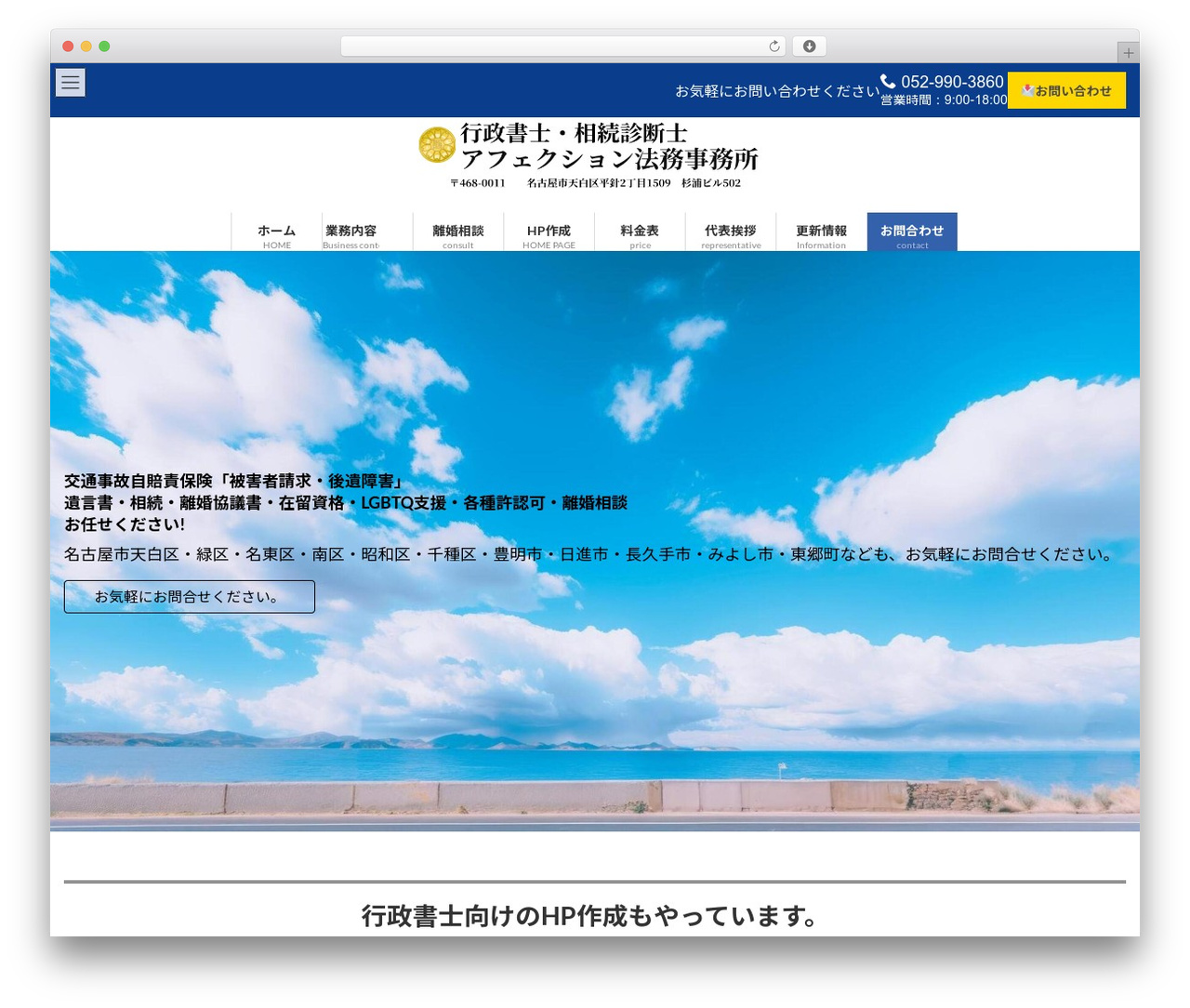This screenshot has height=1008, width=1190.
Task: Click the お気軽にお問合せください button
Action: [190, 597]
